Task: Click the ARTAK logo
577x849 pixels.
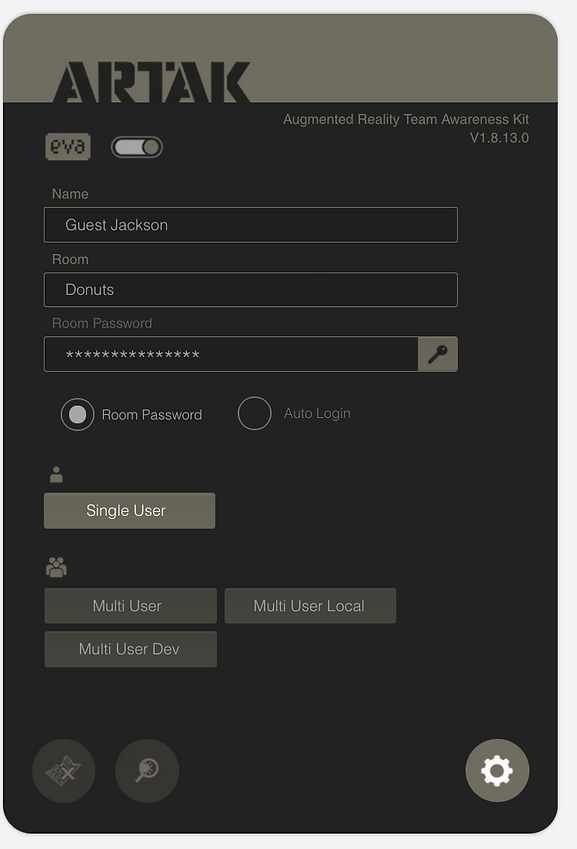Action: click(152, 82)
